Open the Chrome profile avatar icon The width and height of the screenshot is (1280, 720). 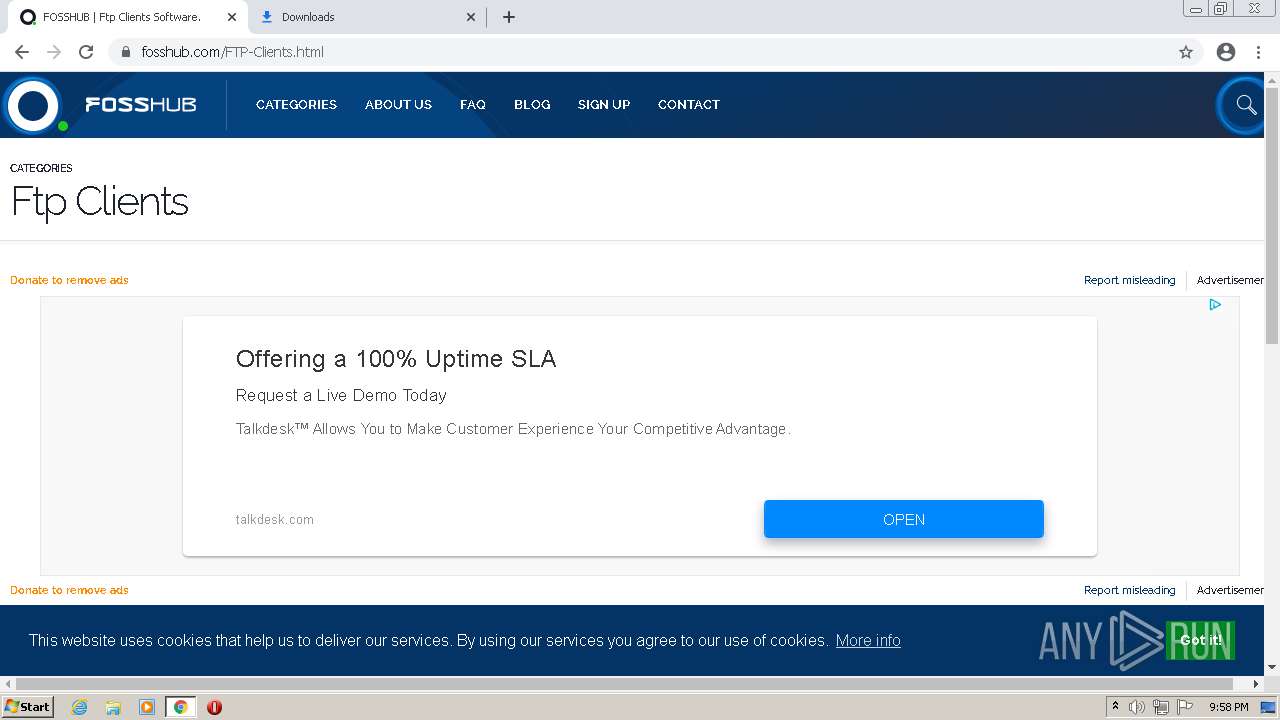(1226, 52)
